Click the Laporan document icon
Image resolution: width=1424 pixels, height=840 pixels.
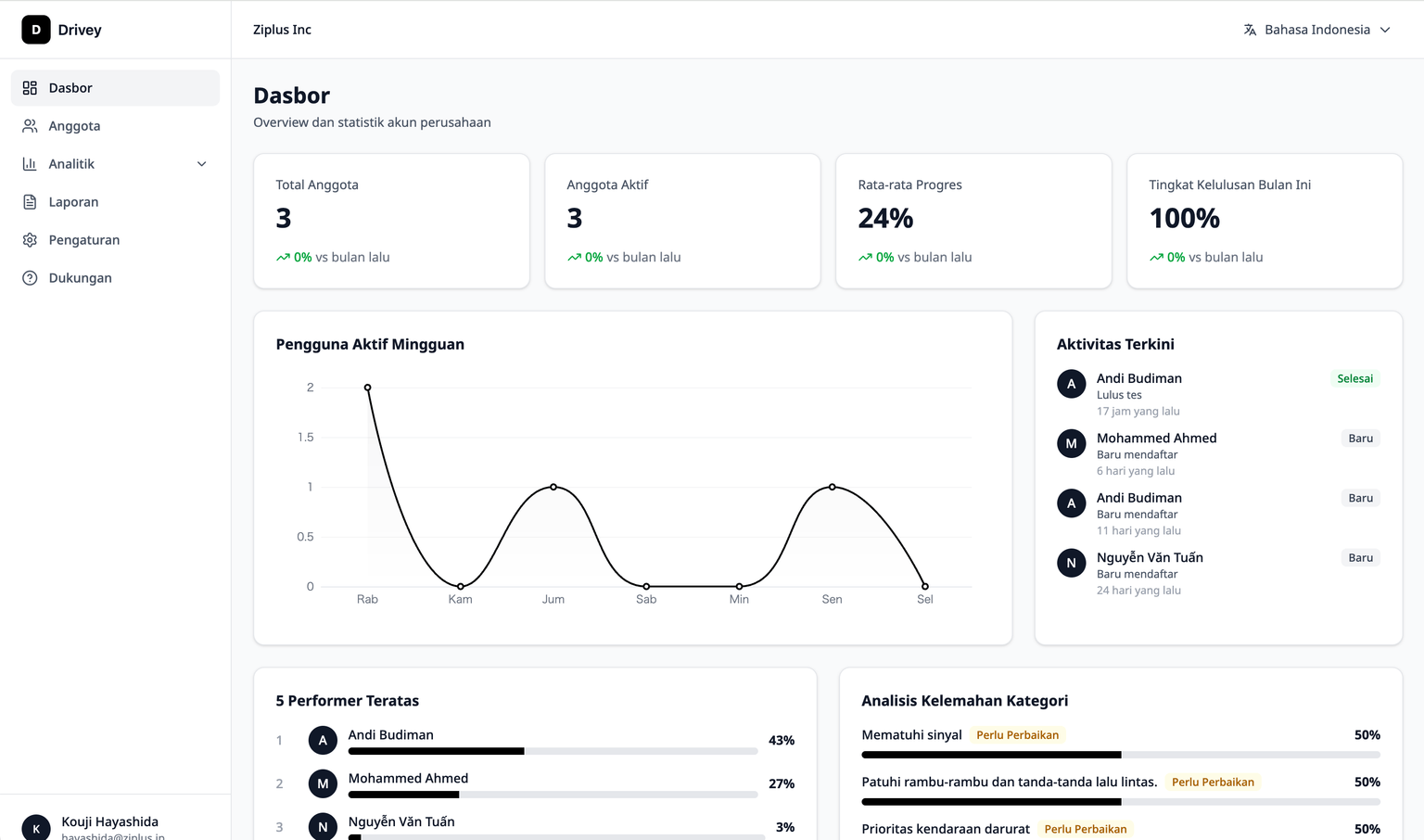coord(30,202)
